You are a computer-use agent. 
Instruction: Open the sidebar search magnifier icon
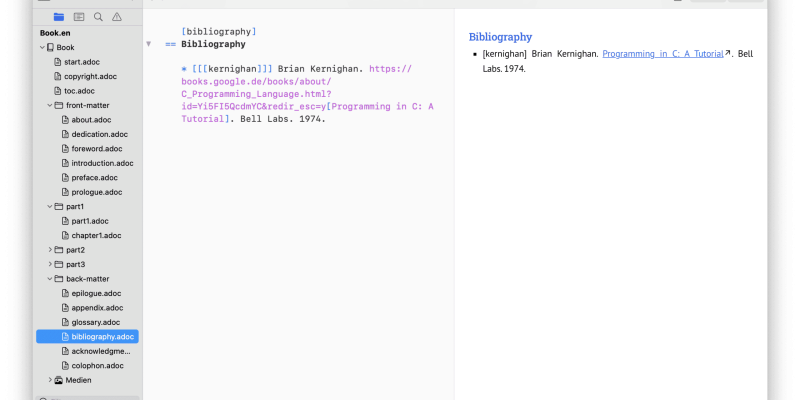tap(98, 17)
